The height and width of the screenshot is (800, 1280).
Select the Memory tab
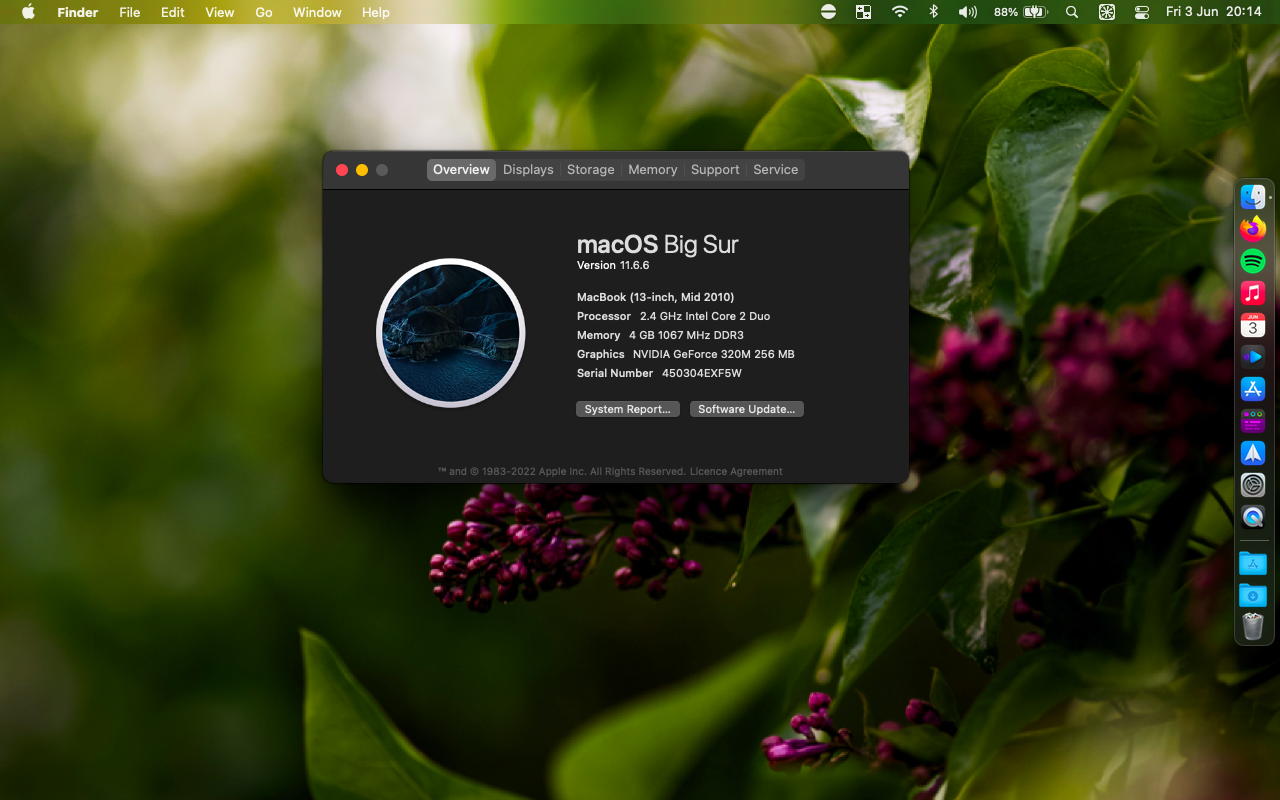pyautogui.click(x=653, y=170)
